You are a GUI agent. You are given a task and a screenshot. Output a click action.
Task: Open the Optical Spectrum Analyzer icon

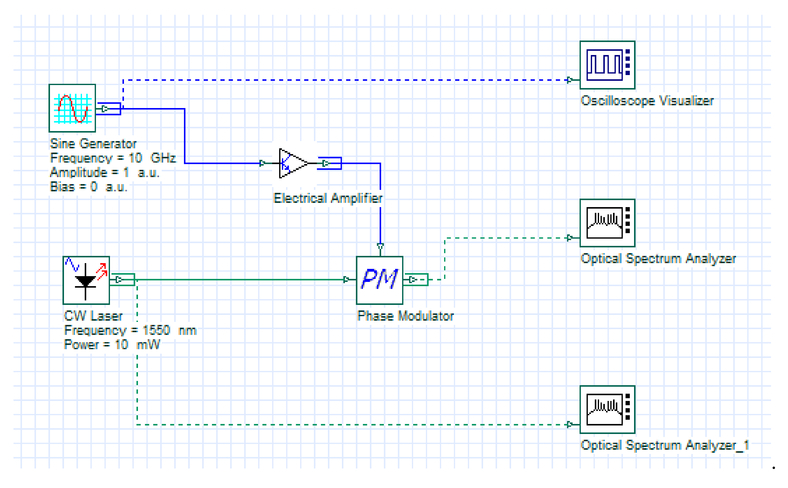coord(607,223)
